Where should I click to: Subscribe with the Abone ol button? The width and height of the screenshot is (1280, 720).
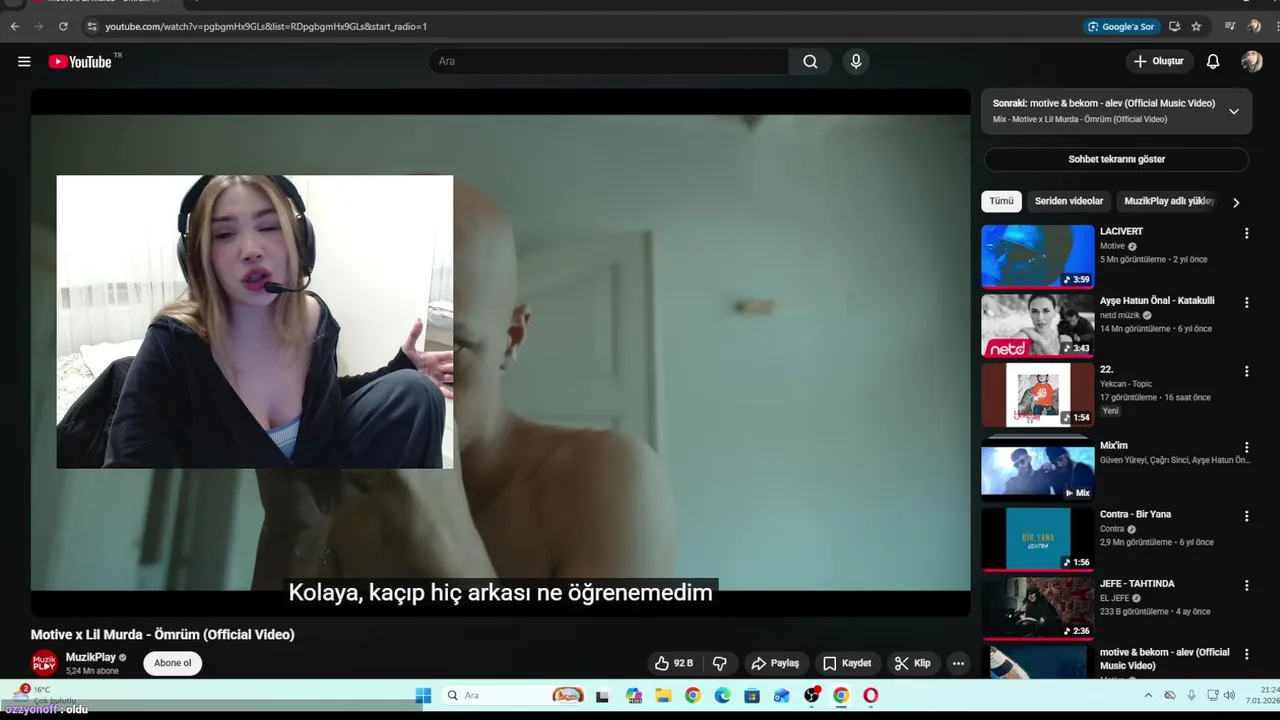coord(172,663)
